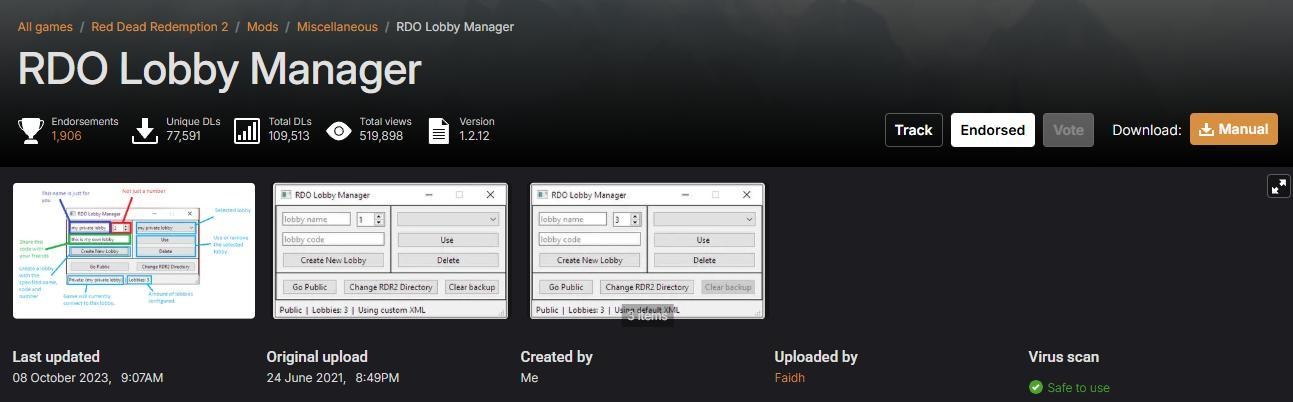Open the custom XML screenshot thumbnail
This screenshot has height=402, width=1293.
point(390,250)
